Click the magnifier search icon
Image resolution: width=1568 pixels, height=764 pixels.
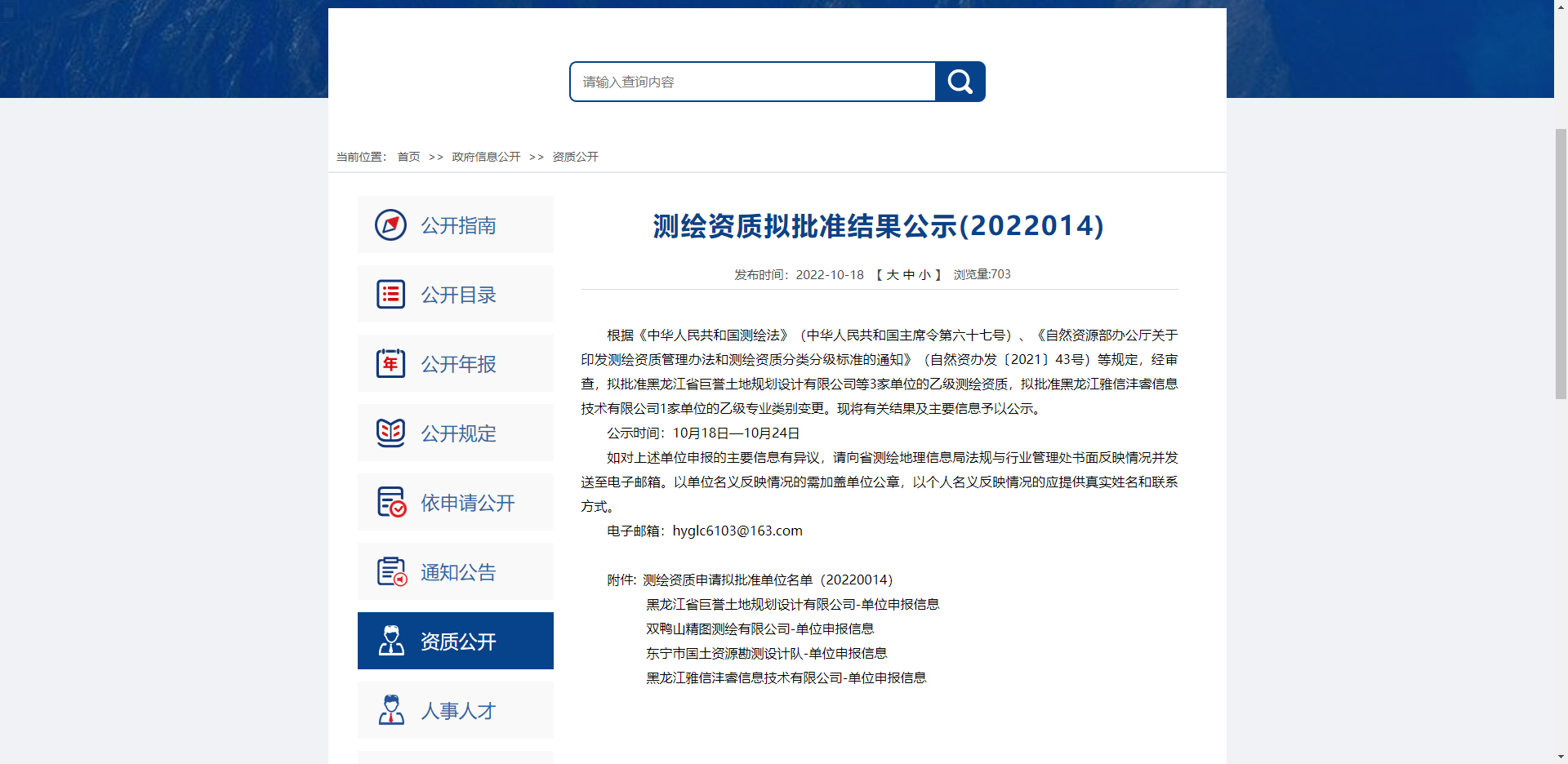tap(959, 82)
